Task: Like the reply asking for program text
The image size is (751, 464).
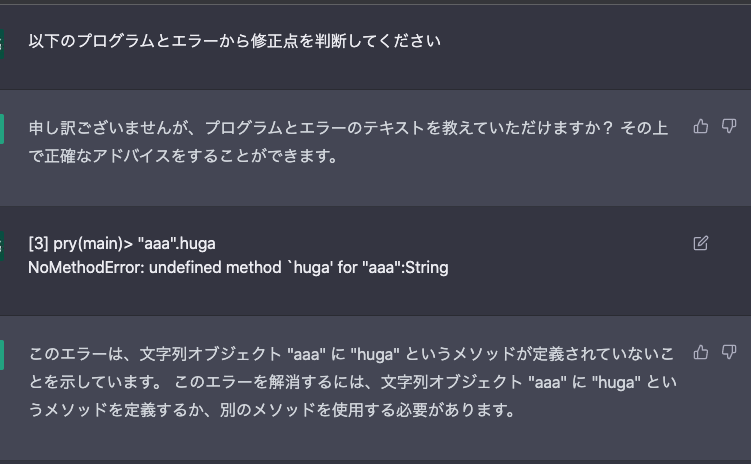Action: [701, 126]
